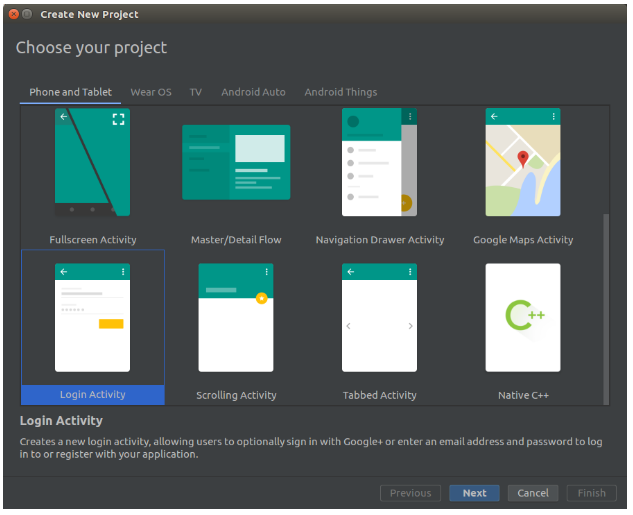Switch to the Wear OS tab

pos(151,92)
